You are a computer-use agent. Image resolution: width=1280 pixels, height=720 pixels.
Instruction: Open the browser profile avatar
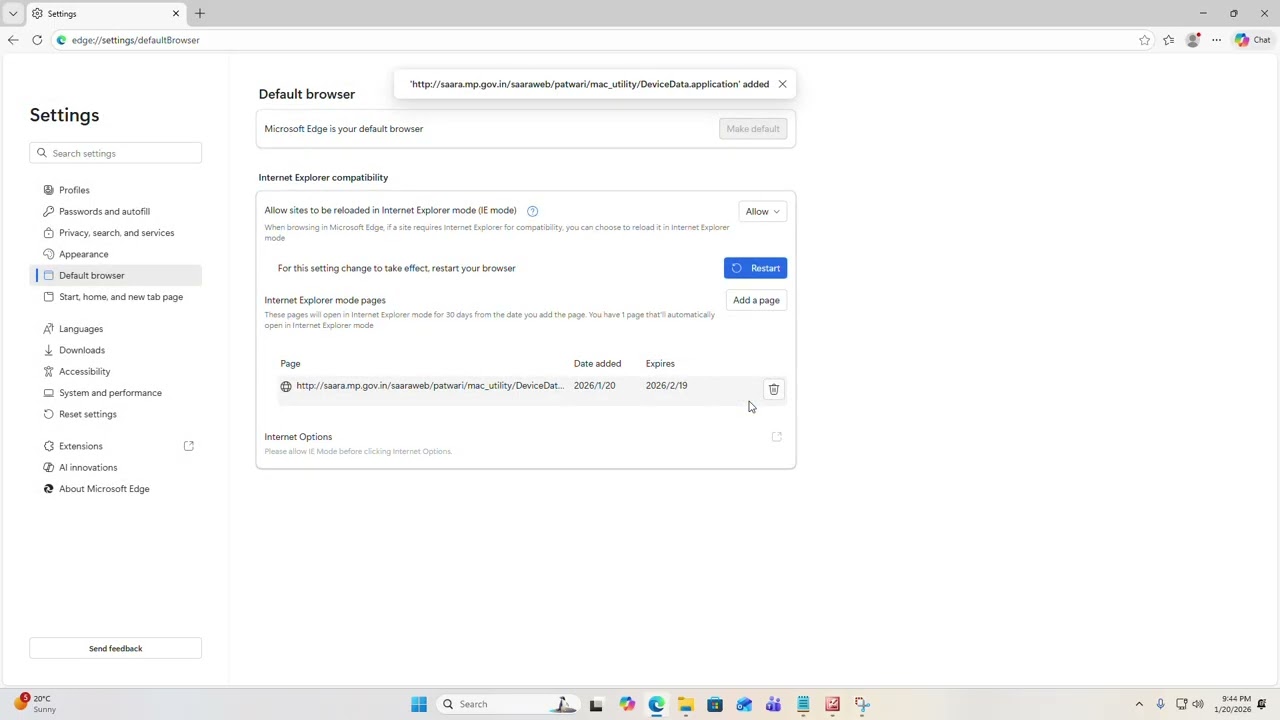pyautogui.click(x=1193, y=40)
